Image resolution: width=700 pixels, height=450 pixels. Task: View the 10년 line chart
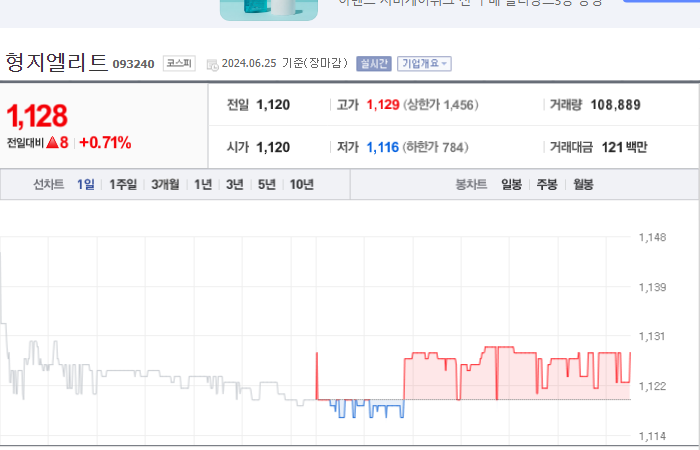coord(302,184)
